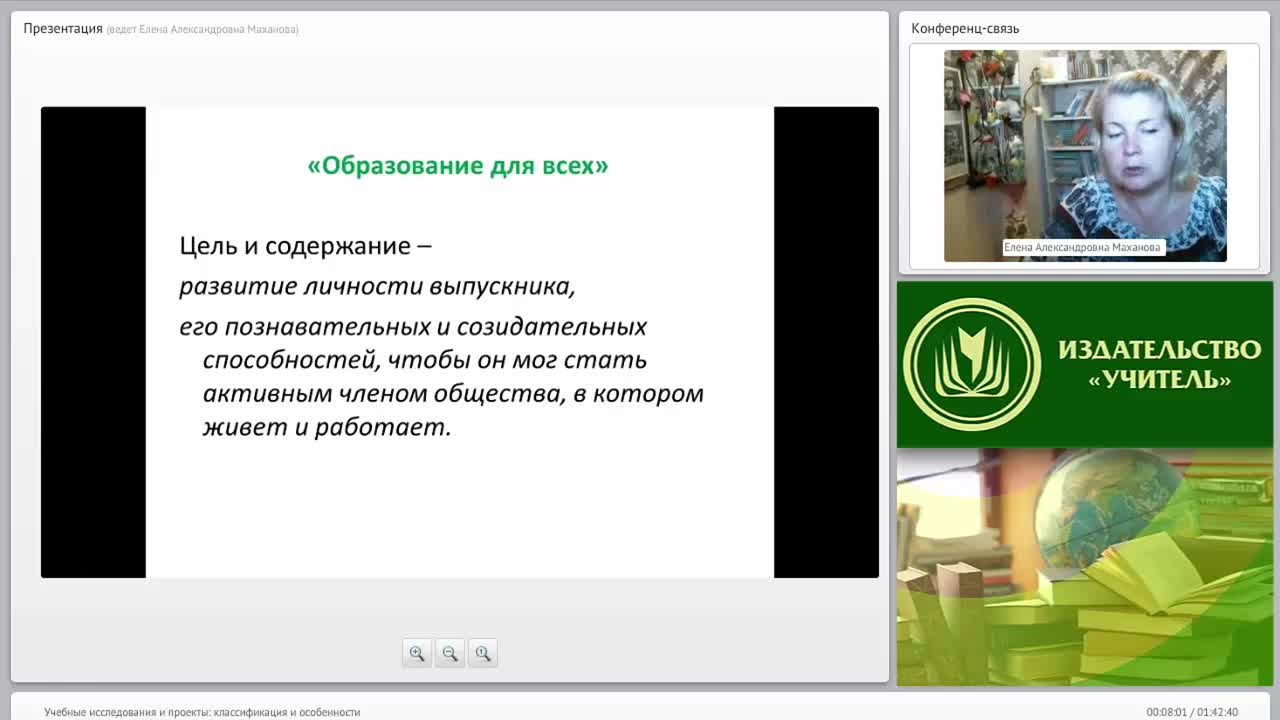Click the timestamp 00:08:01 / 01:42:40
Image resolution: width=1280 pixels, height=720 pixels.
(x=1192, y=712)
